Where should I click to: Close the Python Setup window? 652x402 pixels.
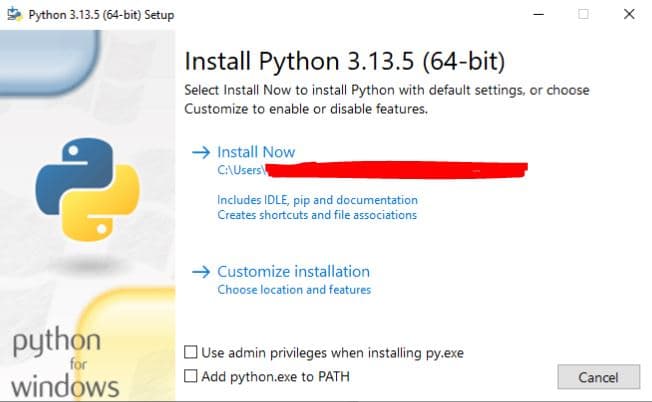pos(628,14)
